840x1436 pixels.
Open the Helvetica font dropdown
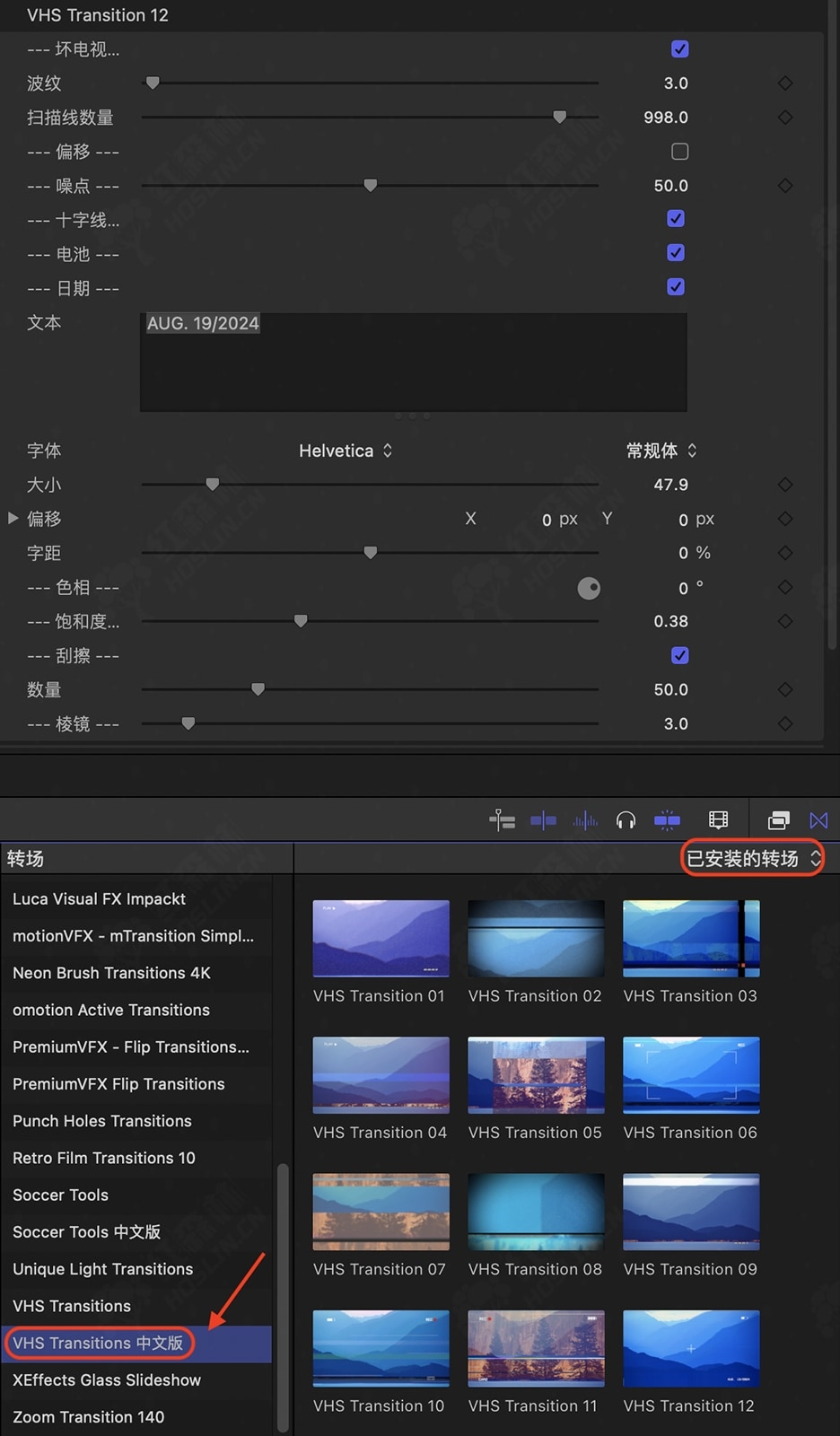[x=346, y=451]
